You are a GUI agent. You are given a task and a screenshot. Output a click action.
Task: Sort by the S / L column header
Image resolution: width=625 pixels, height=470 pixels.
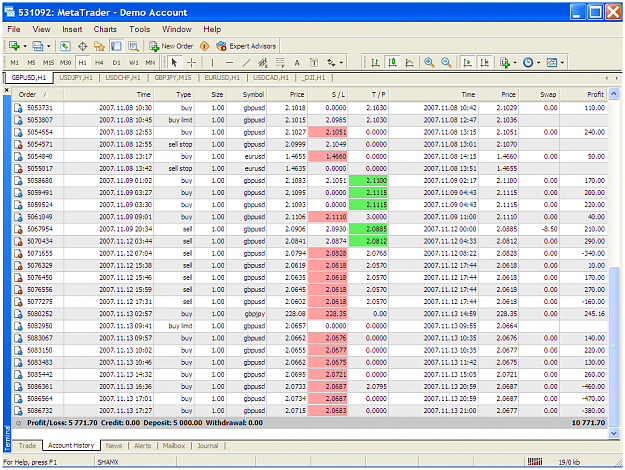328,94
